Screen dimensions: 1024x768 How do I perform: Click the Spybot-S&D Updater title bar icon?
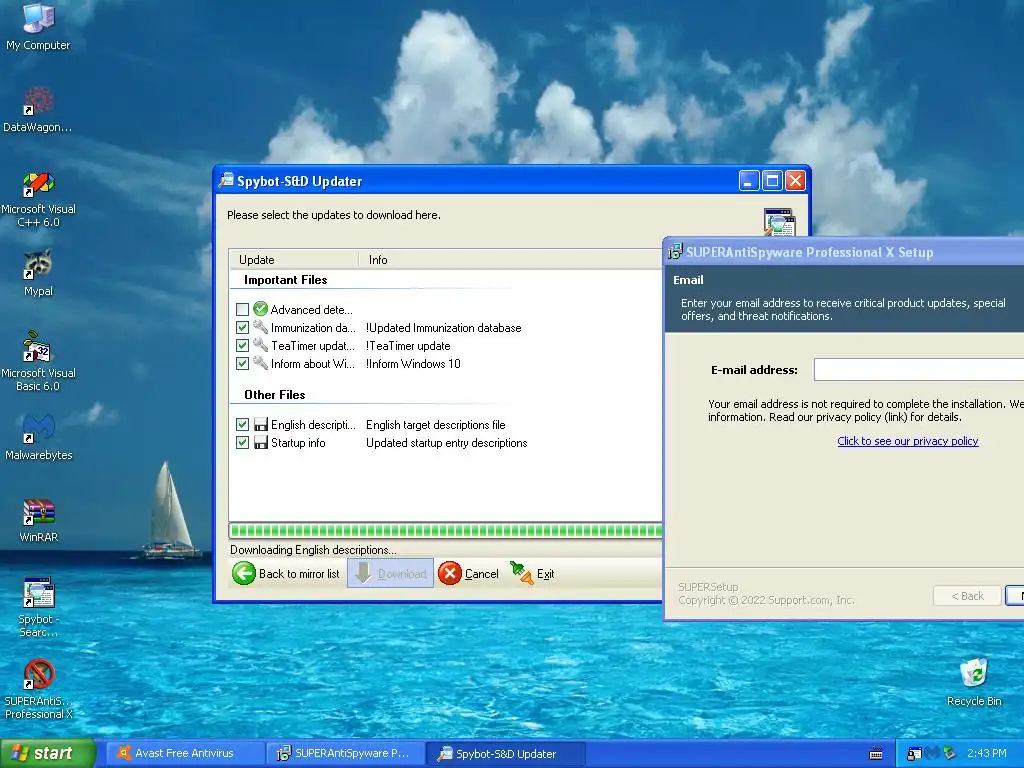point(227,180)
